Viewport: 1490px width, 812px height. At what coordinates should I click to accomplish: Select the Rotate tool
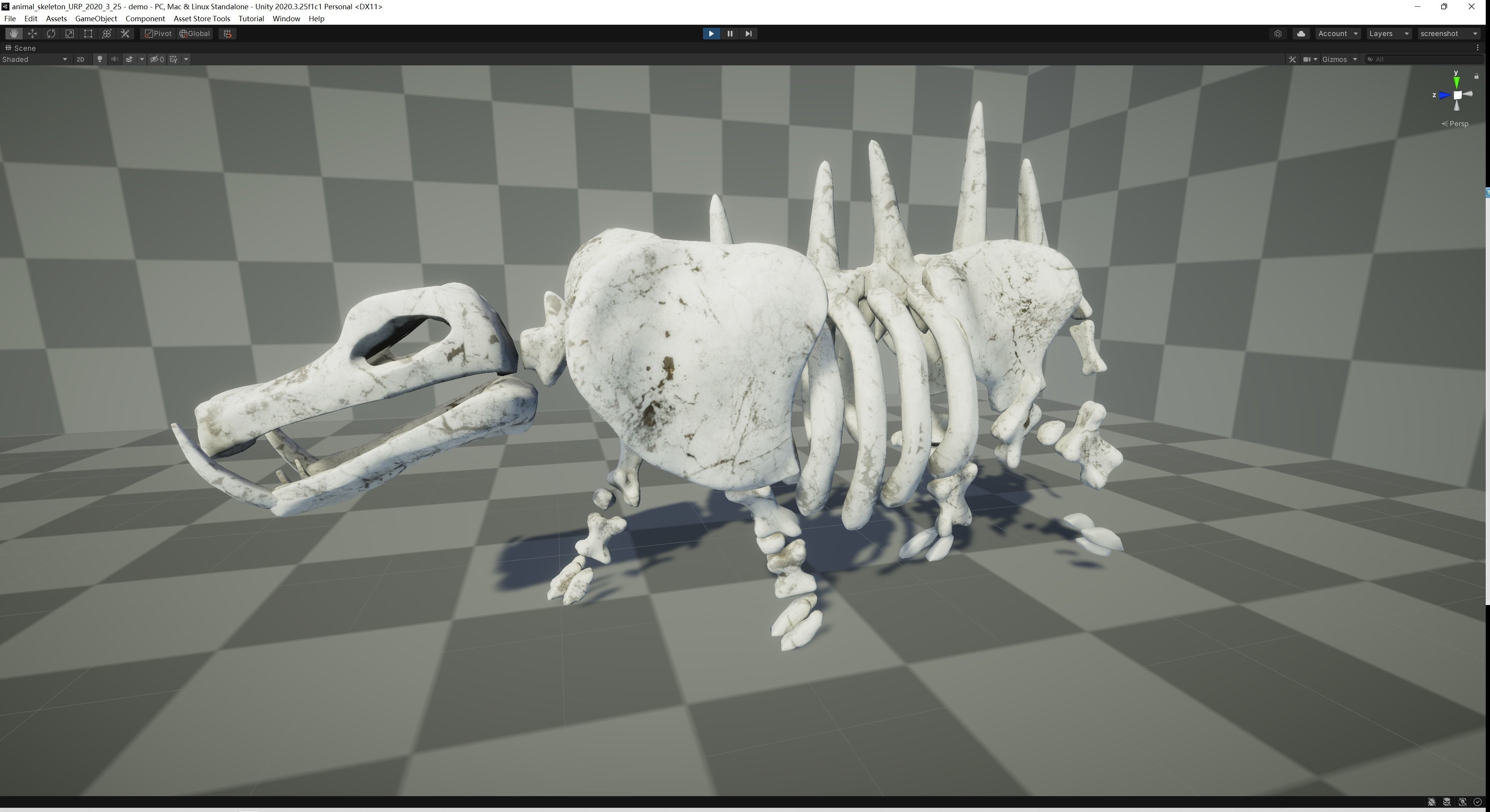tap(51, 34)
